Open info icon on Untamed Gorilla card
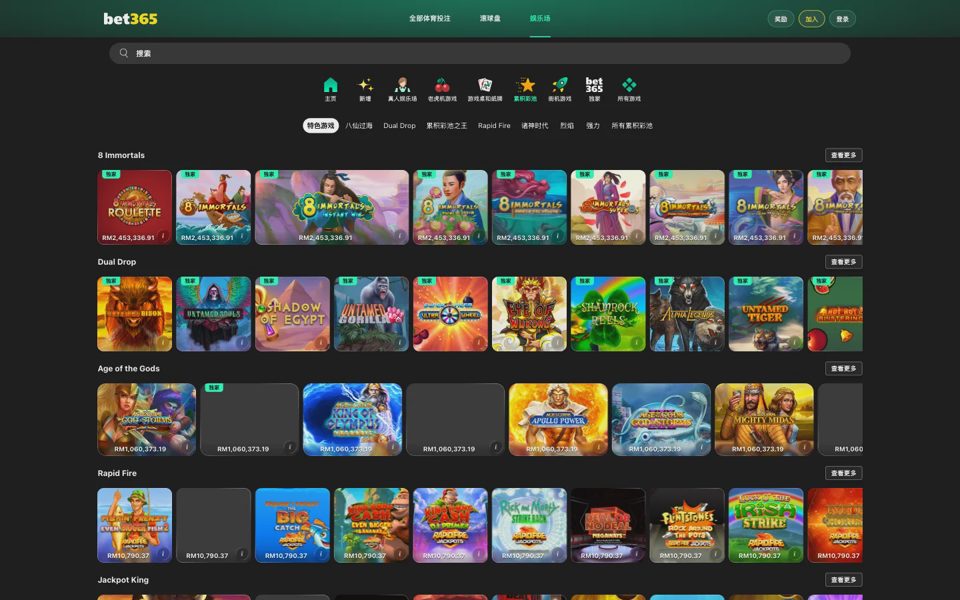This screenshot has width=960, height=600. (x=400, y=342)
